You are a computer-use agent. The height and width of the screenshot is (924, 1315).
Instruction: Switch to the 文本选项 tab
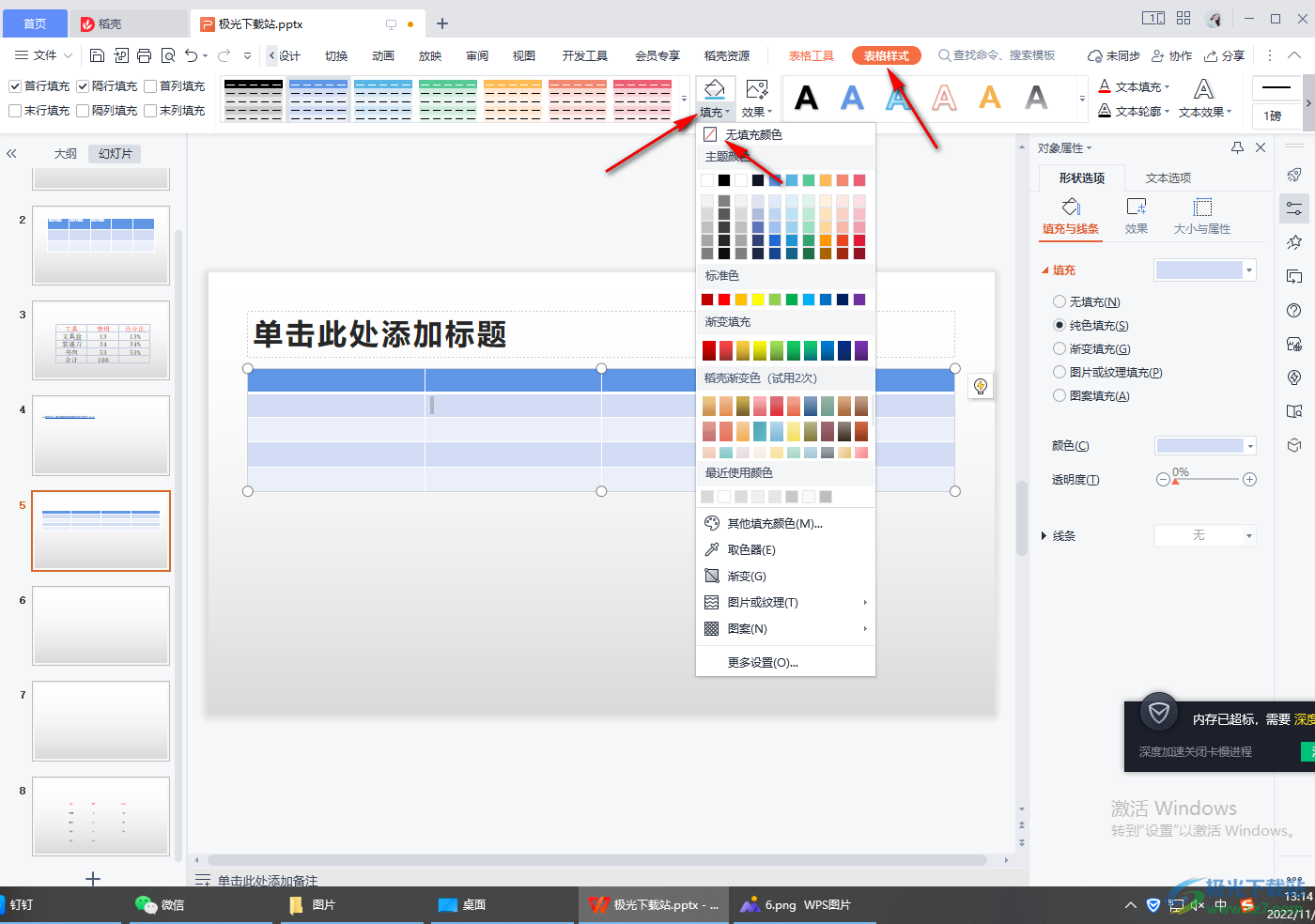click(1168, 177)
